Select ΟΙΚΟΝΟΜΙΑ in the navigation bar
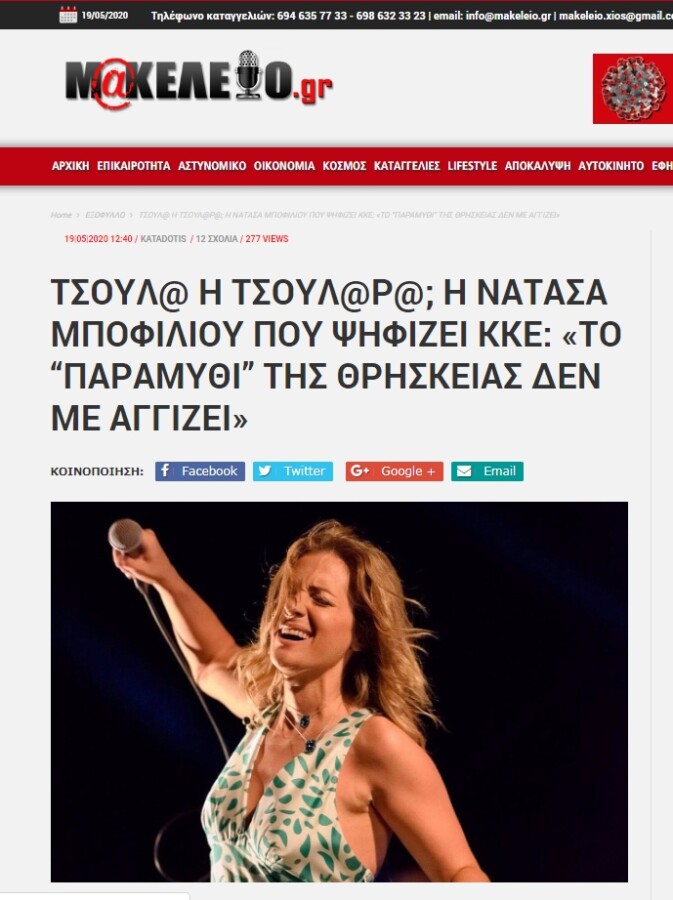The height and width of the screenshot is (900, 673). (285, 166)
